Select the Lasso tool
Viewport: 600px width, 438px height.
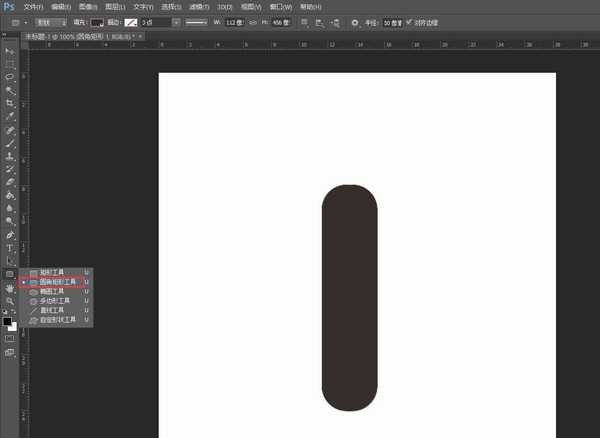10,76
